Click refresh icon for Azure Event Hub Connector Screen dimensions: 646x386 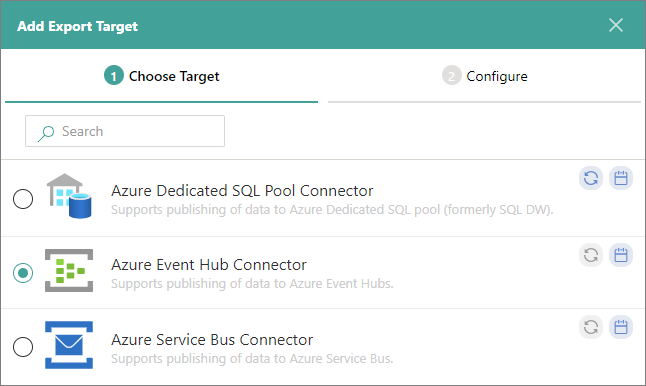tap(591, 255)
